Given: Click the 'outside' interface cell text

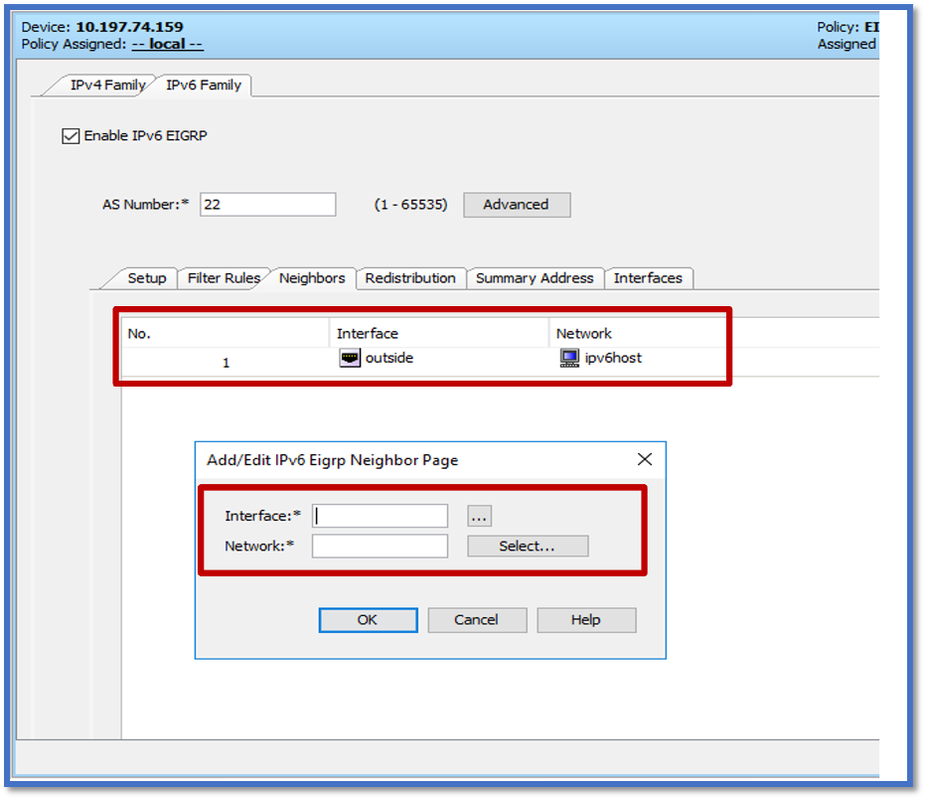Looking at the screenshot, I should point(389,358).
